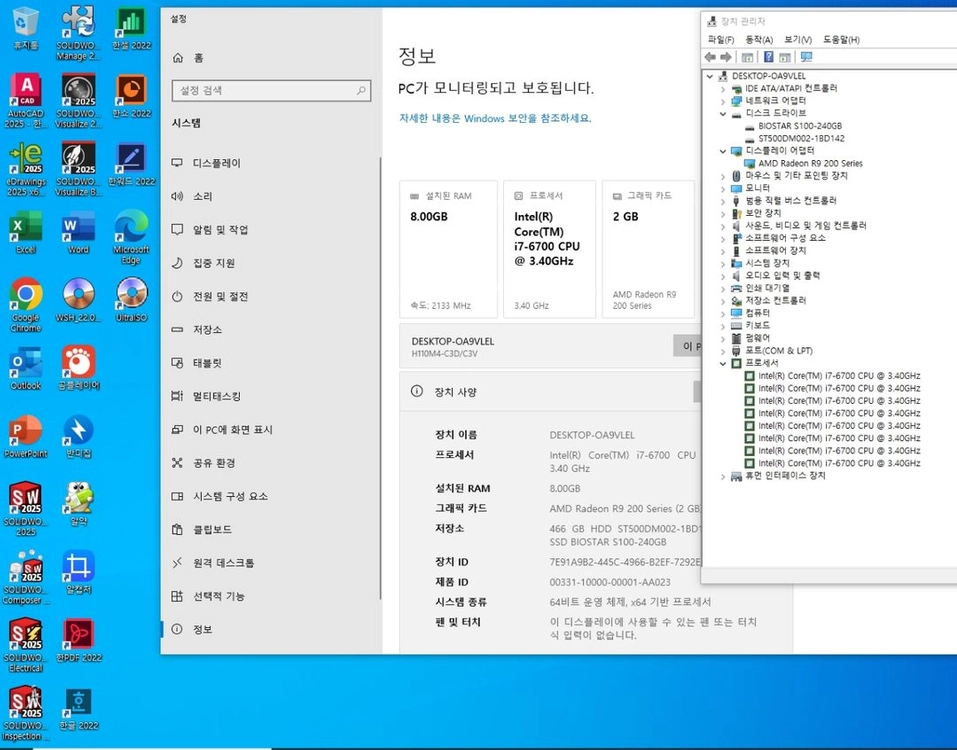
Task: Click the 설정 검색 search field
Action: [272, 90]
